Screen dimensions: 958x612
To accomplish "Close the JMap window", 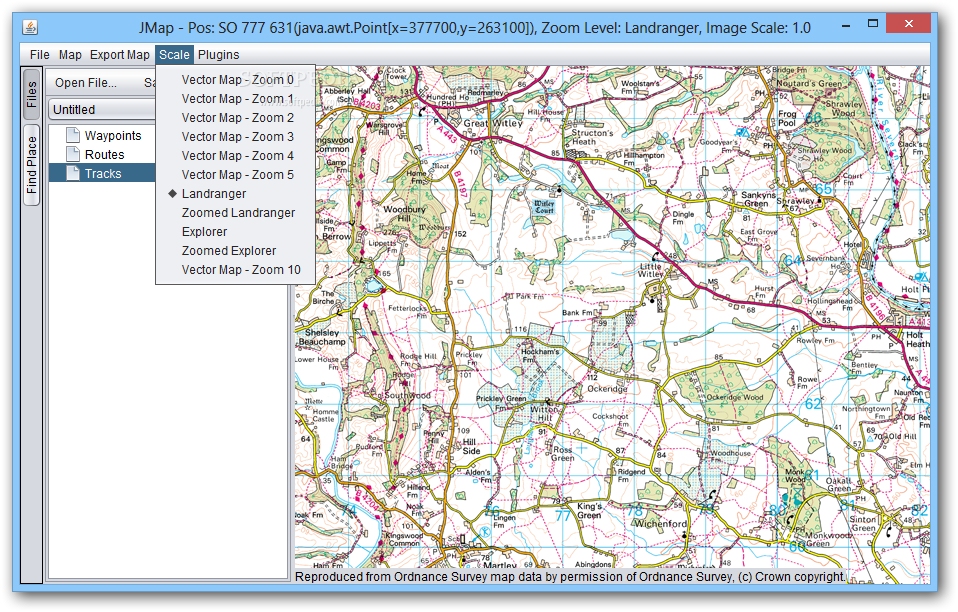I will tap(909, 24).
